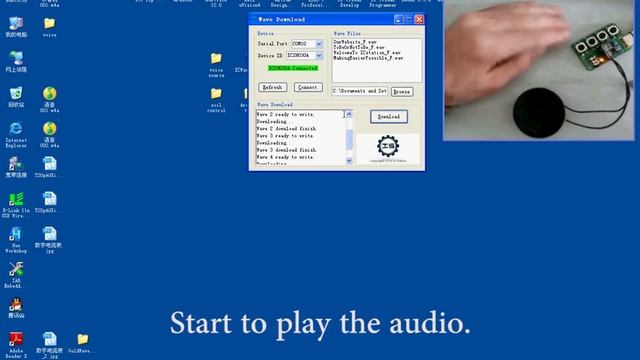Viewport: 640px width, 360px height.
Task: Click 'Wave 4 ready to write' log line
Action: [x=285, y=157]
